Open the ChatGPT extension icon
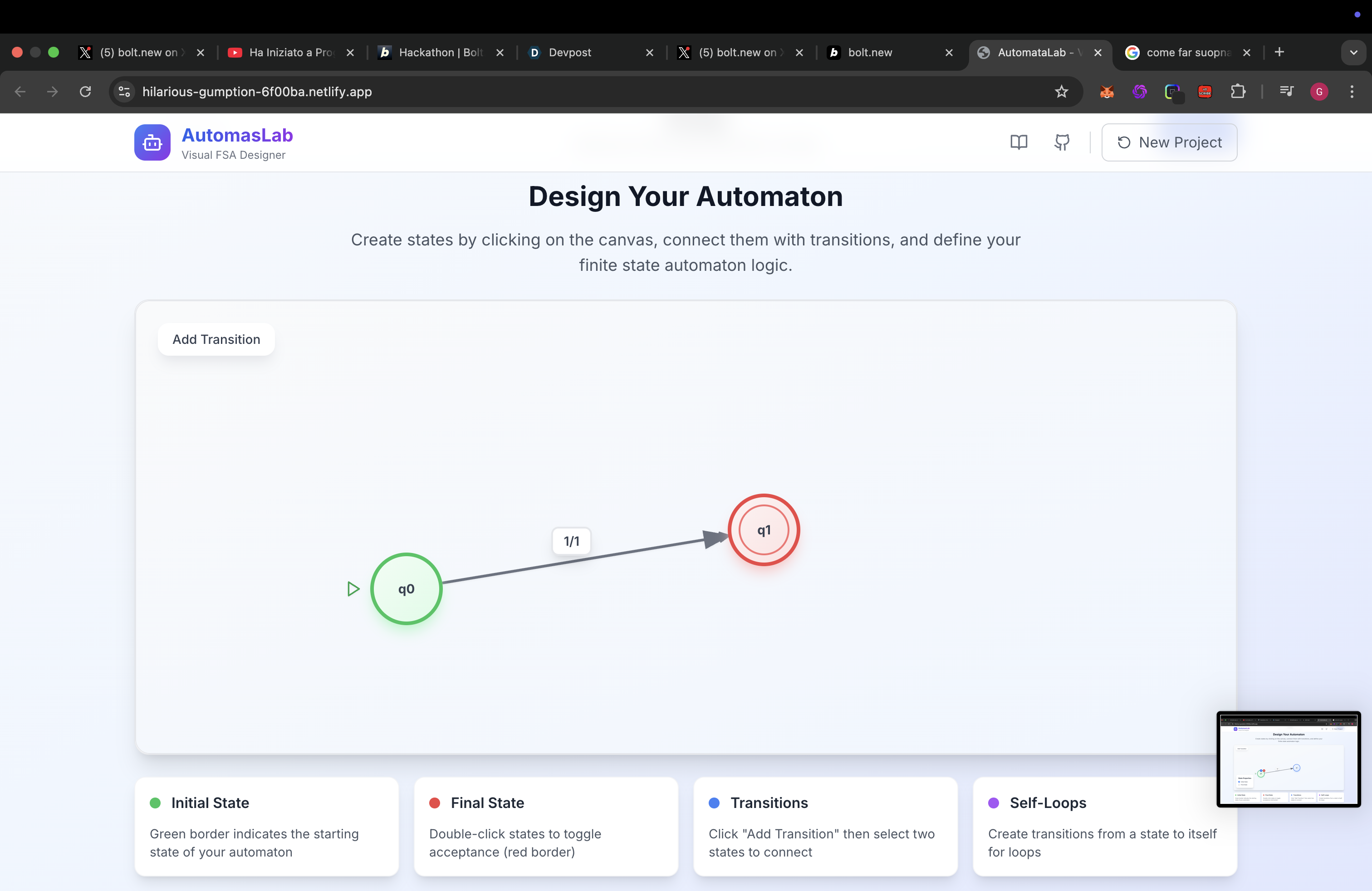The image size is (1372, 891). (1140, 92)
